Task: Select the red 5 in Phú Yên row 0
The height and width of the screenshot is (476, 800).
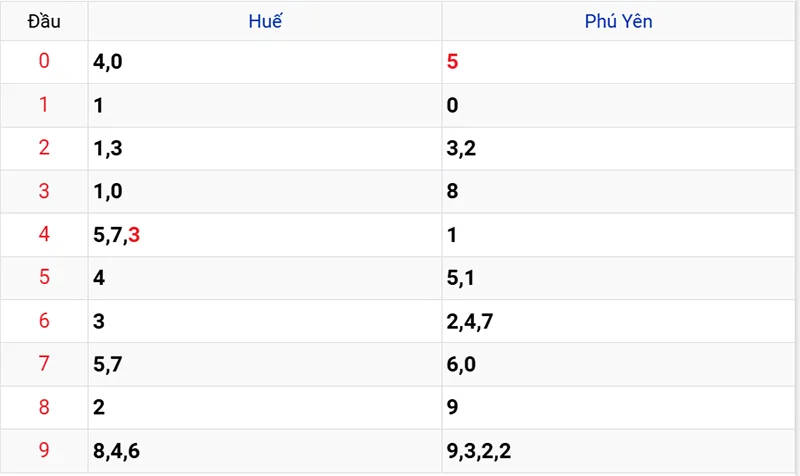Action: click(453, 62)
